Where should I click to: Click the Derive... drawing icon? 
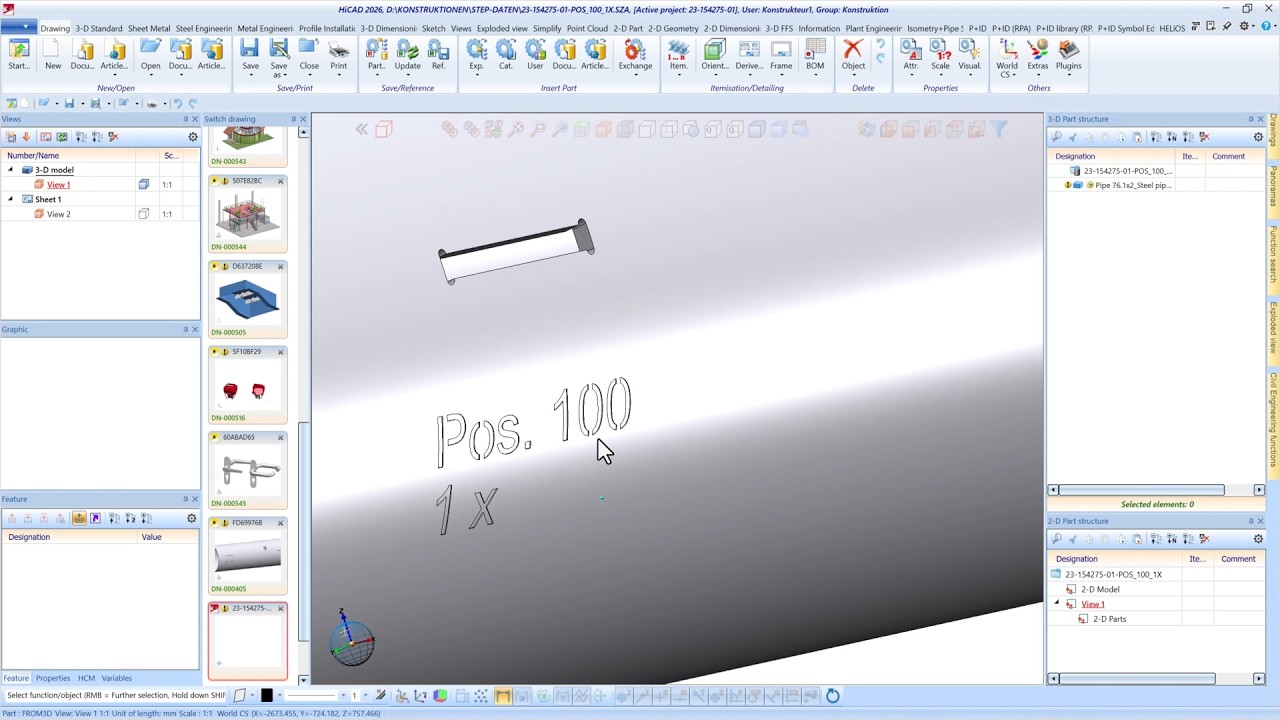coord(749,54)
